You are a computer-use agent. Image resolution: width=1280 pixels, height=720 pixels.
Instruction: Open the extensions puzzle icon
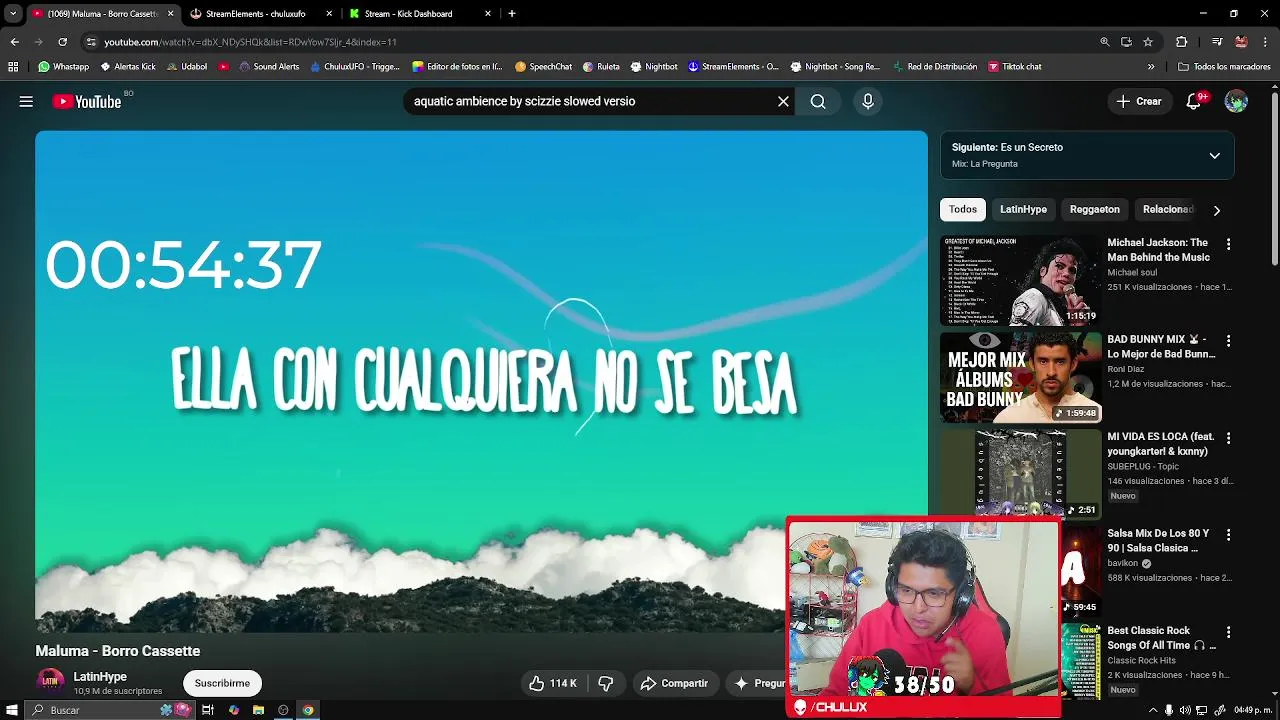coord(1181,42)
